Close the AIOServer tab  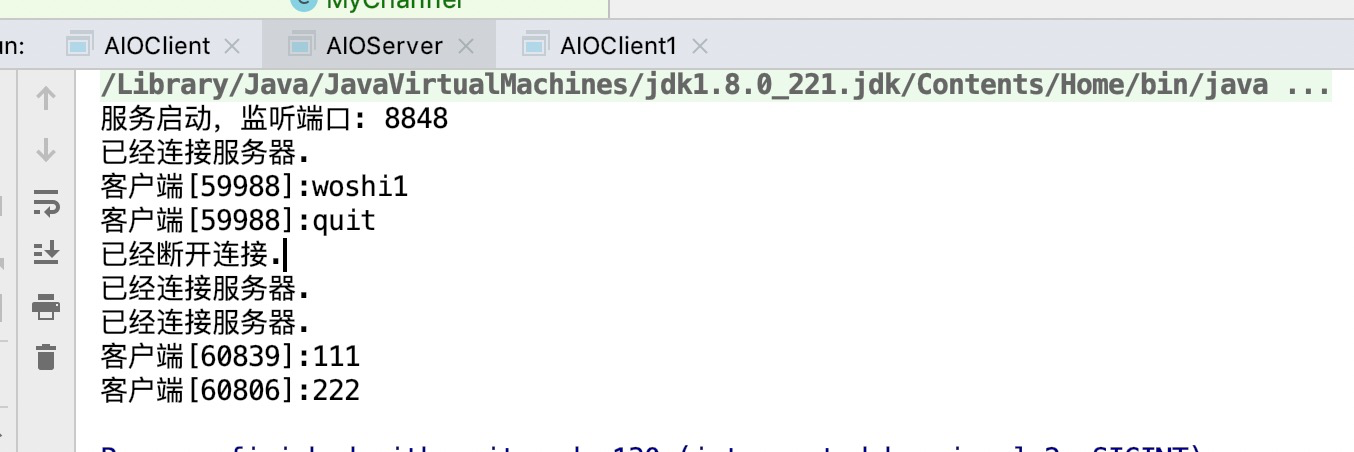466,46
